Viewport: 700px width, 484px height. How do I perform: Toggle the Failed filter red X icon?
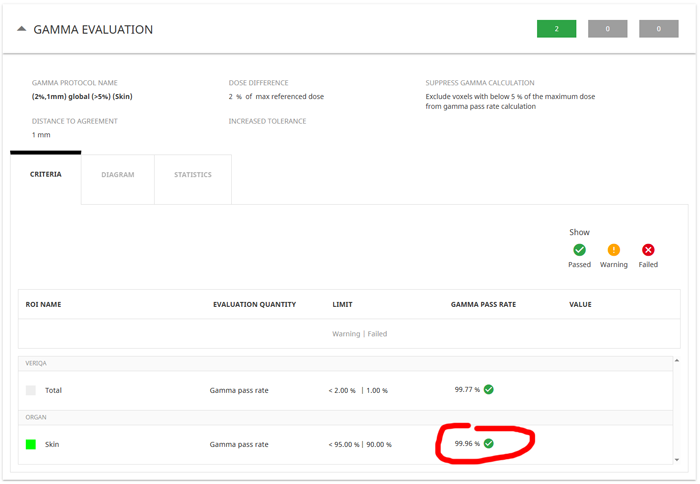(648, 250)
